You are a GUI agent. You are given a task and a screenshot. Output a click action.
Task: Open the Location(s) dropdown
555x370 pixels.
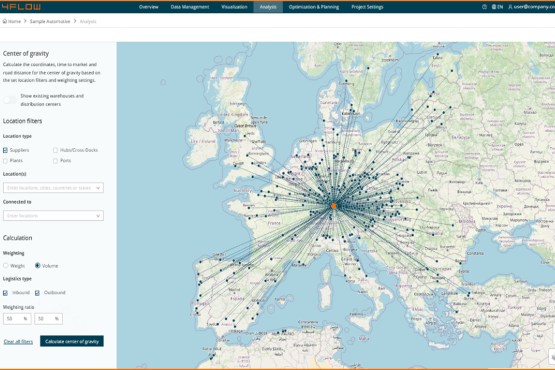(x=53, y=188)
